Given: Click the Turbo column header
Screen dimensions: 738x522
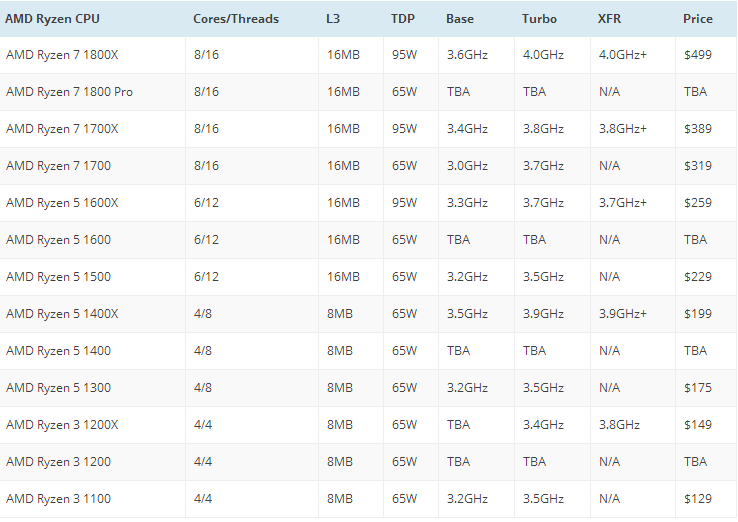Looking at the screenshot, I should coord(538,19).
